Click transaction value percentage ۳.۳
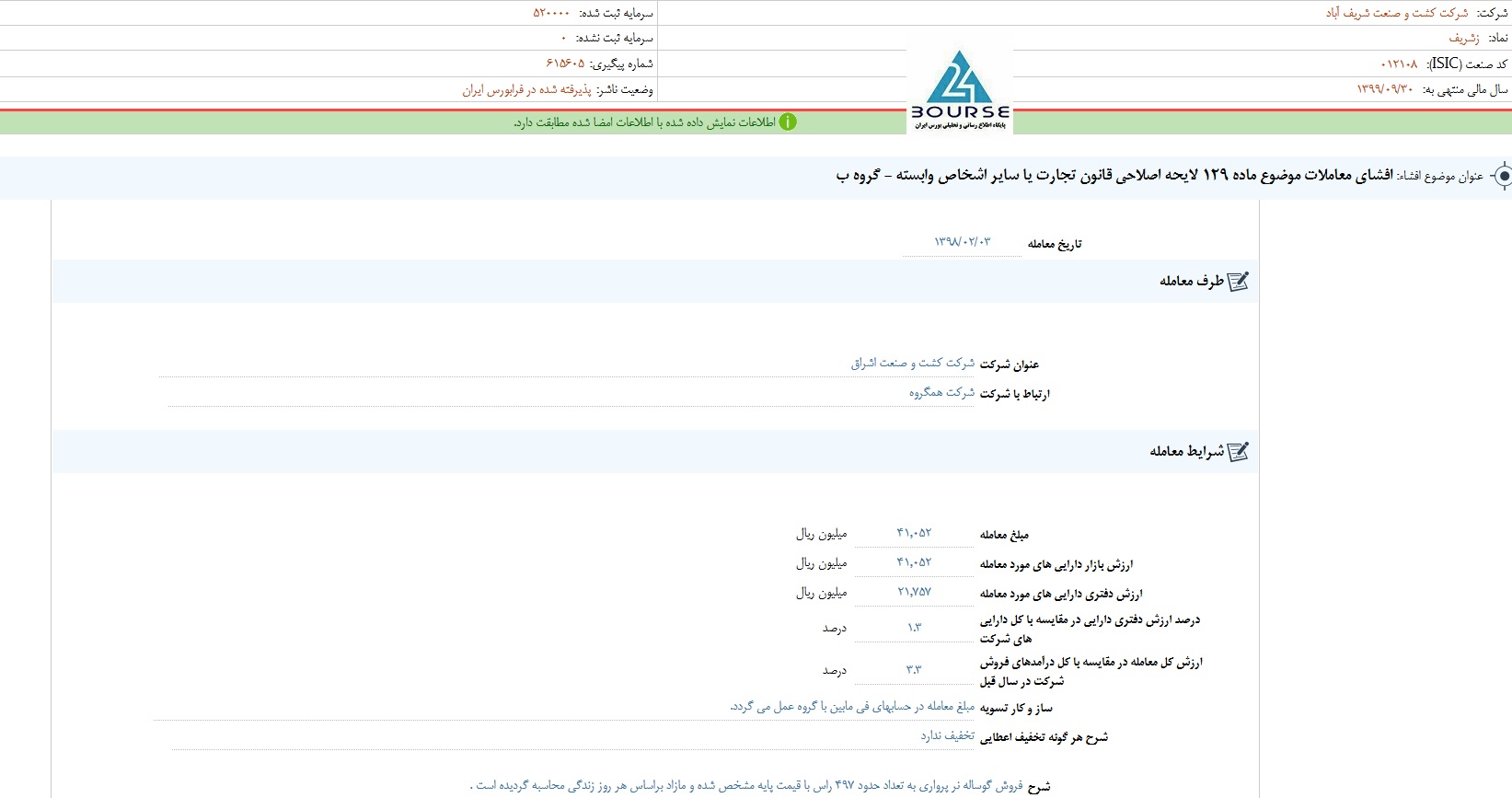The width and height of the screenshot is (1512, 798). click(914, 670)
